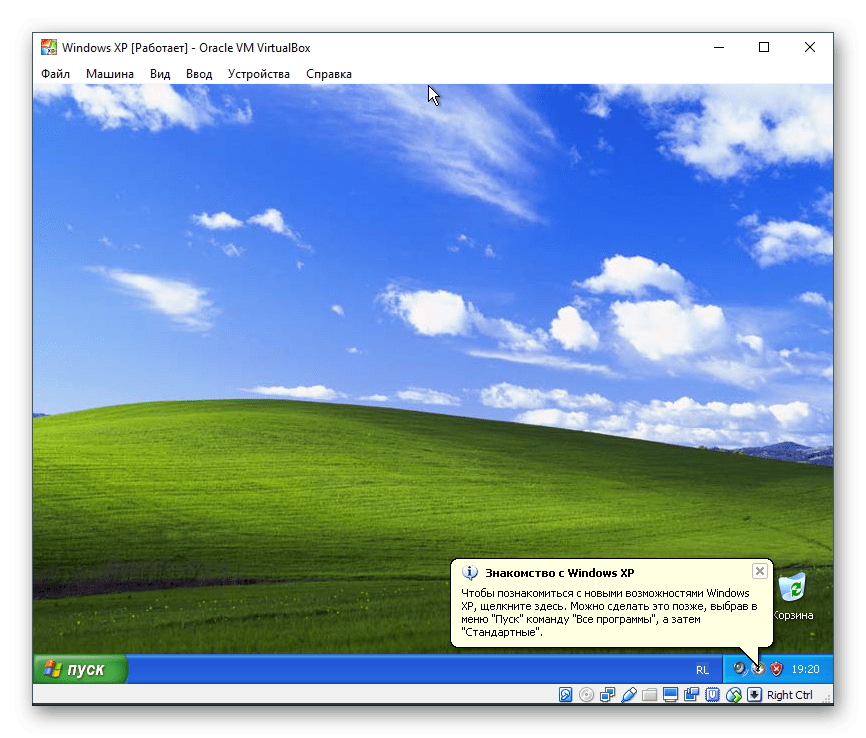The image size is (866, 738).
Task: Dismiss the Знакомство с Windows XP balloon
Action: 760,571
